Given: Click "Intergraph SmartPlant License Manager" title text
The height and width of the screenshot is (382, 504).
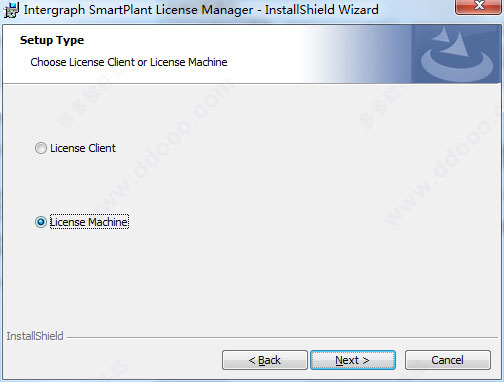Looking at the screenshot, I should [138, 10].
